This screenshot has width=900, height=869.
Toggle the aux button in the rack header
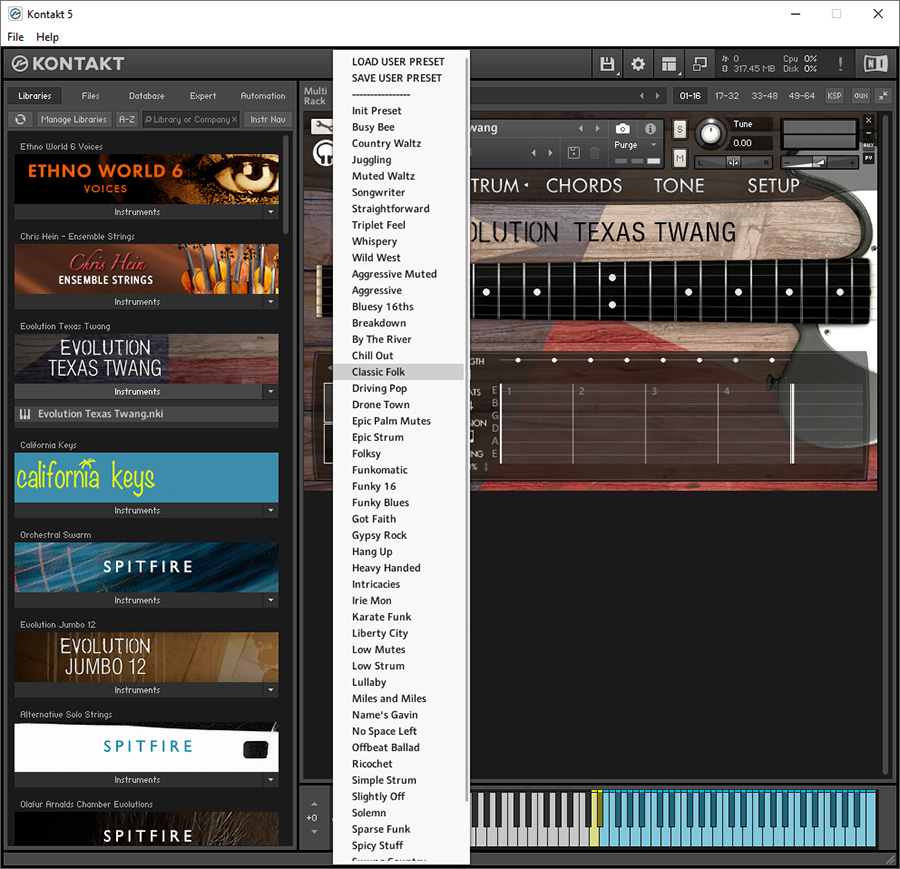pyautogui.click(x=860, y=96)
